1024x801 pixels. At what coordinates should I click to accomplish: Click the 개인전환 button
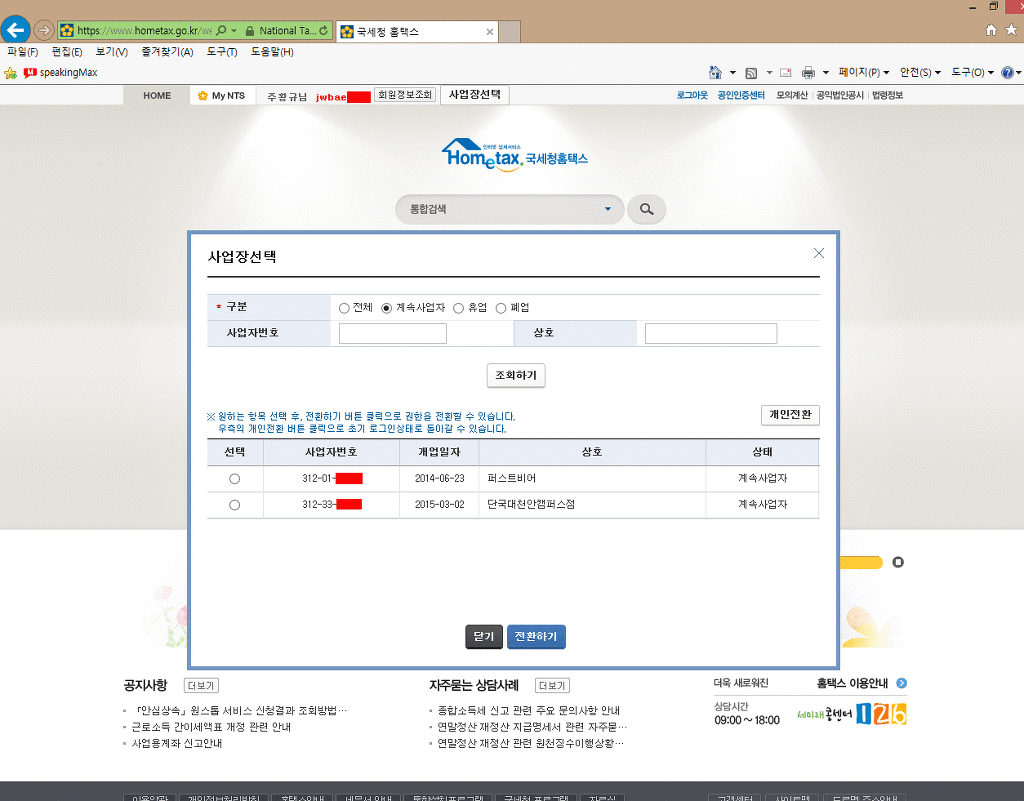pyautogui.click(x=790, y=415)
